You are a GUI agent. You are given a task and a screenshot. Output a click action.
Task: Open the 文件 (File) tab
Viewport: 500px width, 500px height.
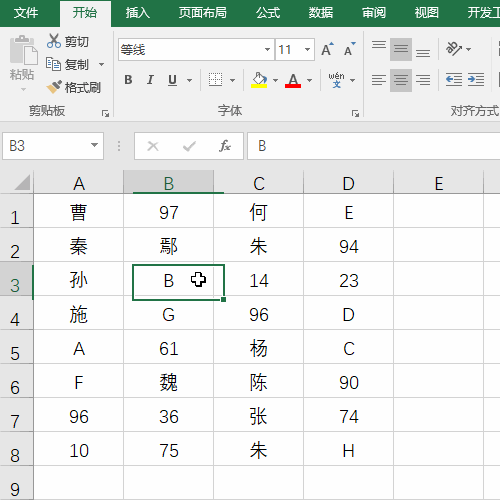coord(26,13)
